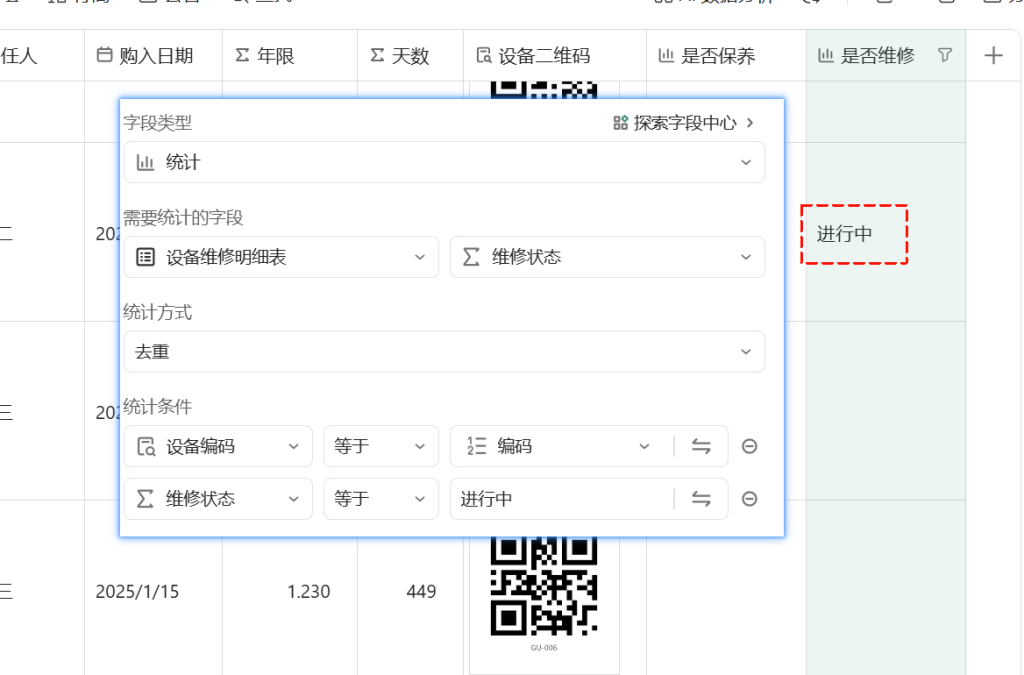Open 探索字段中心 link
This screenshot has height=675, width=1024.
684,123
